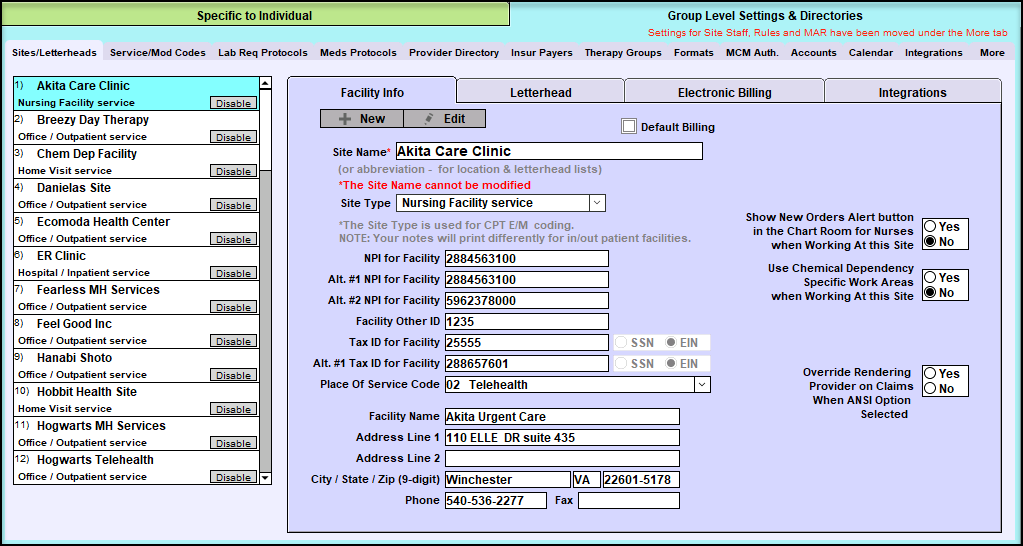The height and width of the screenshot is (546, 1023).
Task: Click the New button with plus icon
Action: pyautogui.click(x=361, y=118)
